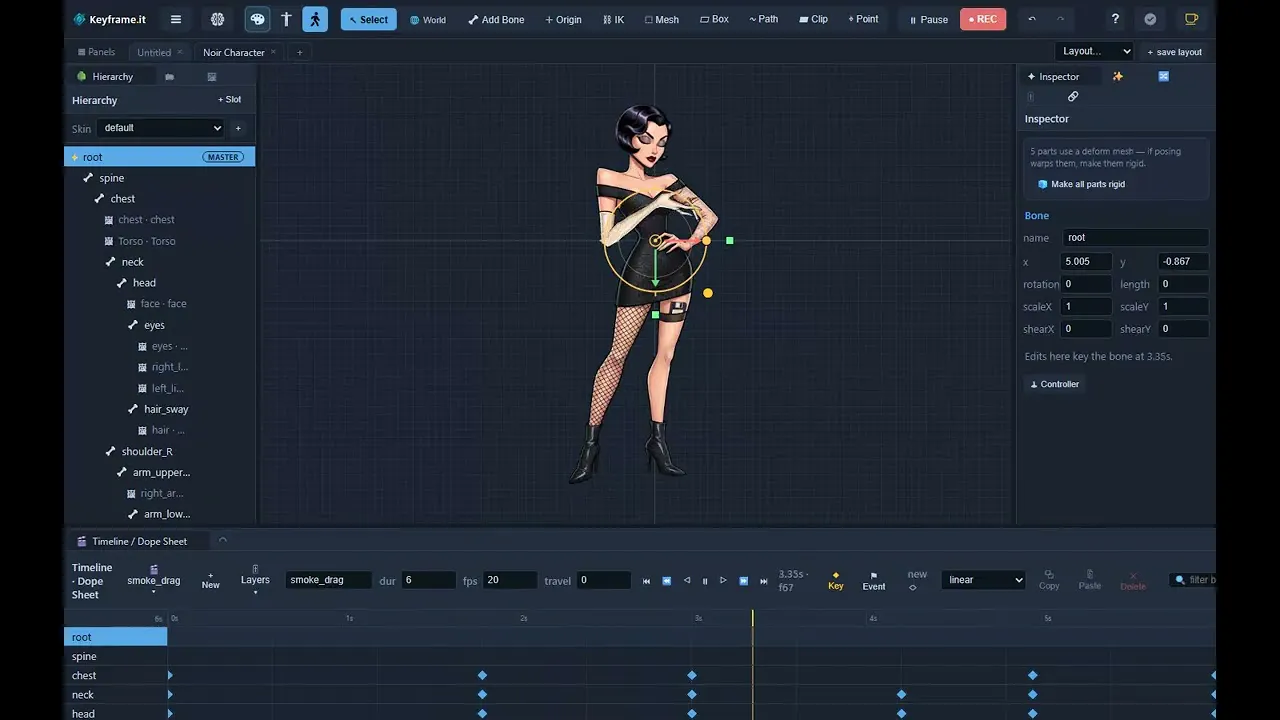
Task: Select the neck bone in Hierarchy
Action: (132, 262)
